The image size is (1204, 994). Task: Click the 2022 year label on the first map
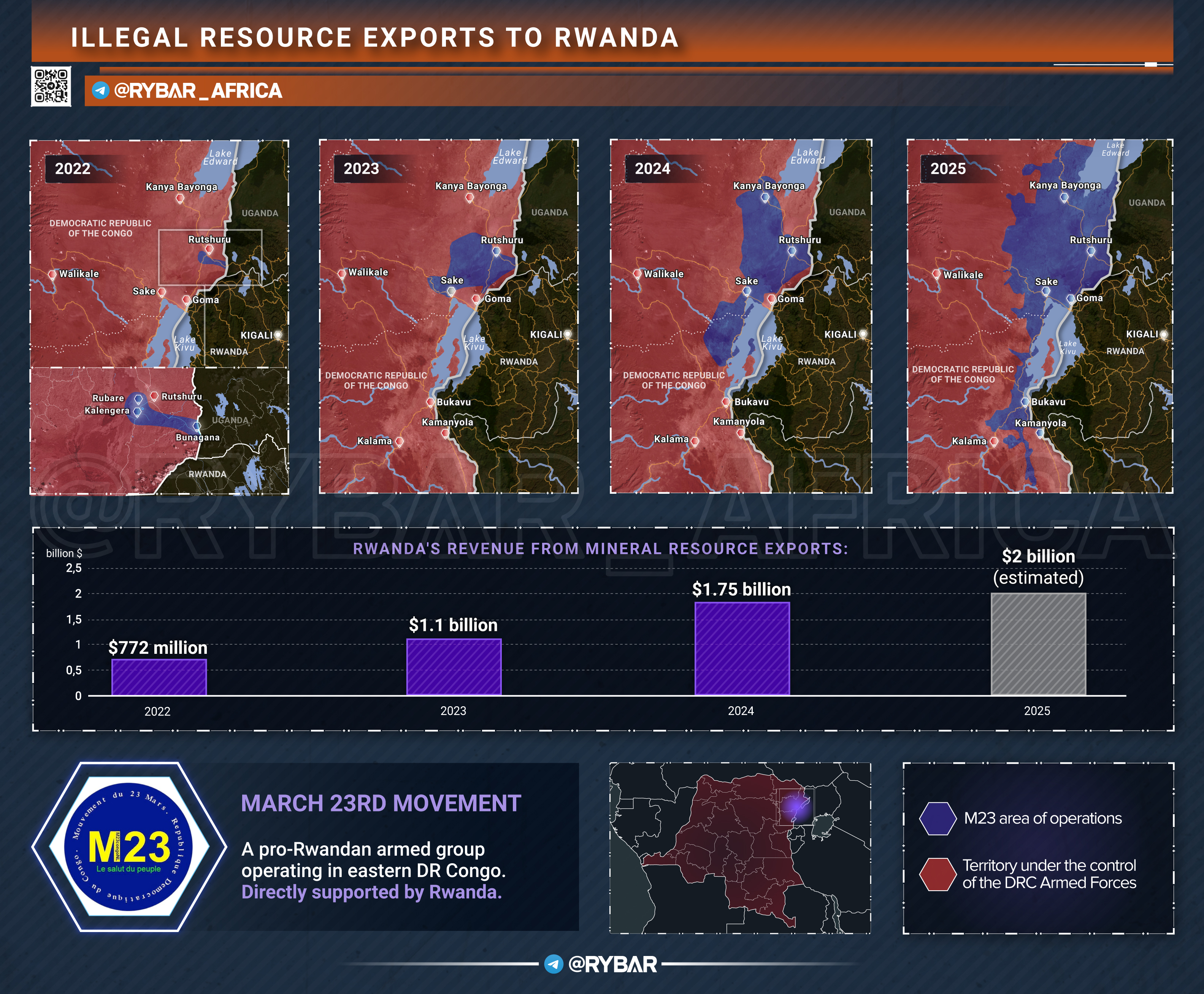73,168
